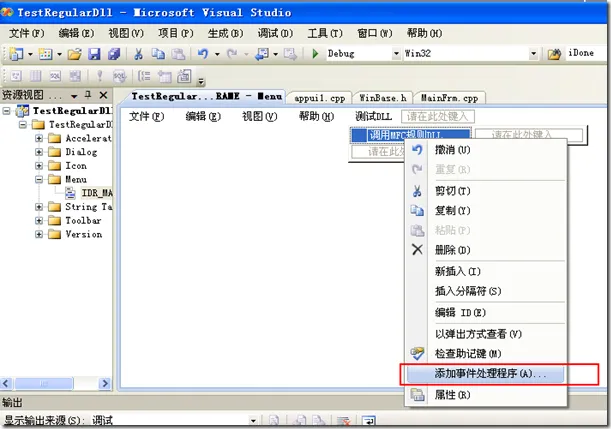Screen dimensions: 611x429
Task: Open the 调试(D) menu
Action: pyautogui.click(x=275, y=33)
